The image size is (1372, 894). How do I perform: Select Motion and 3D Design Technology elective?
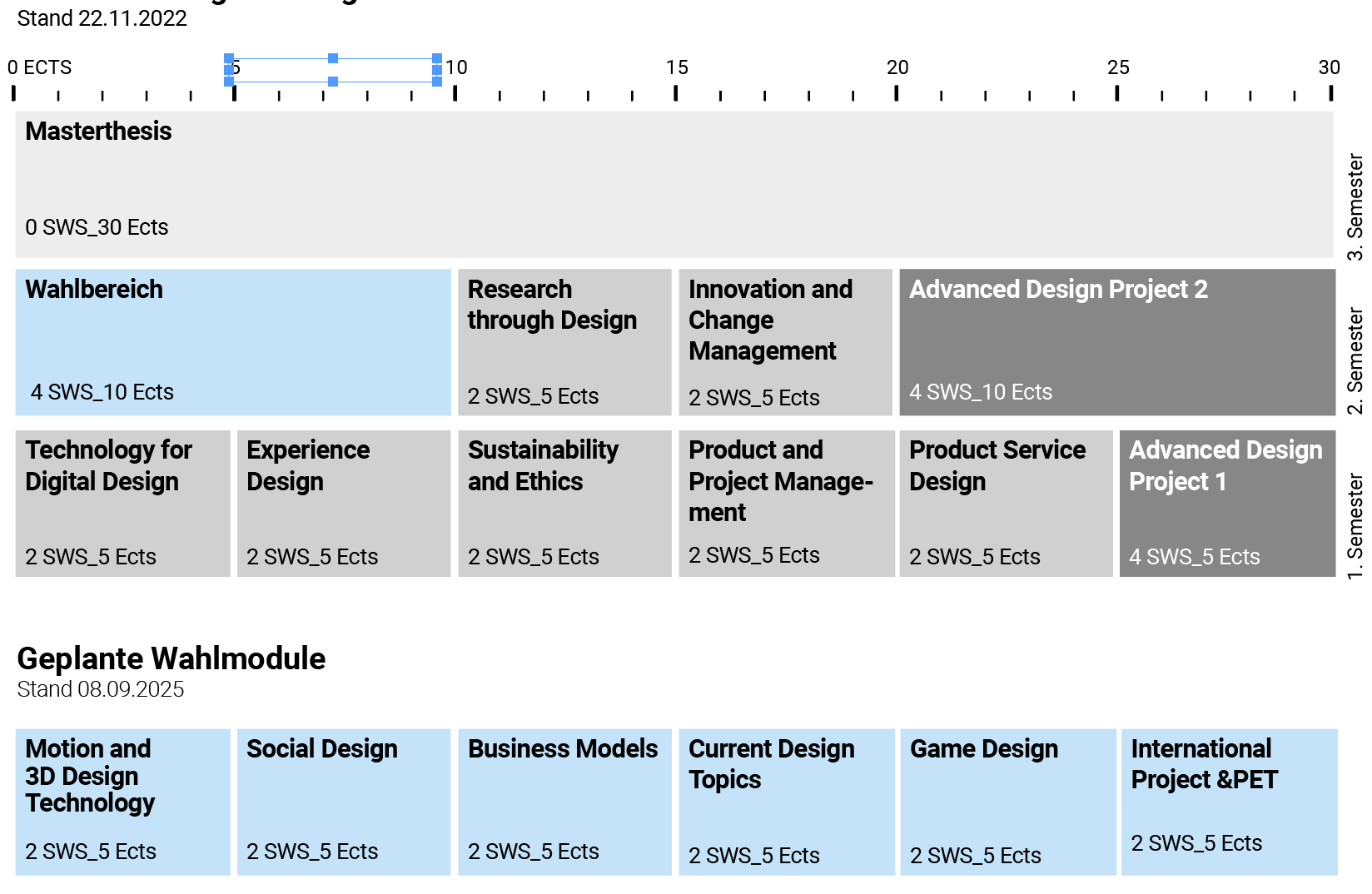click(122, 802)
